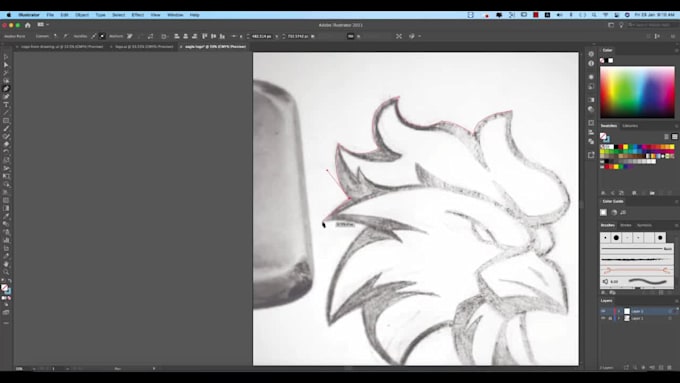Select the Basic brush row
This screenshot has height=383, width=680.
(x=637, y=249)
